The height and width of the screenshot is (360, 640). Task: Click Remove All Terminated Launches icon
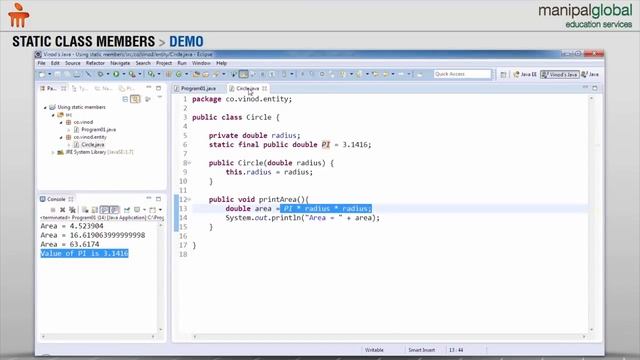72,210
